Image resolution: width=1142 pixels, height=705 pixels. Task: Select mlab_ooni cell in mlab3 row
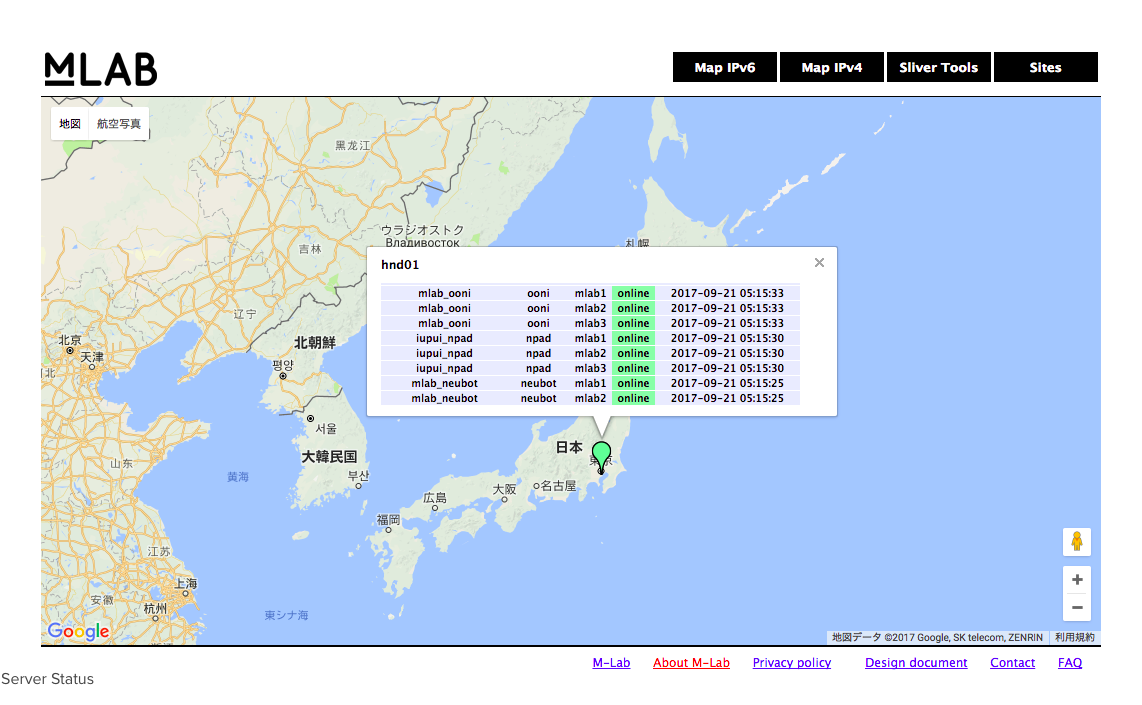pos(444,323)
